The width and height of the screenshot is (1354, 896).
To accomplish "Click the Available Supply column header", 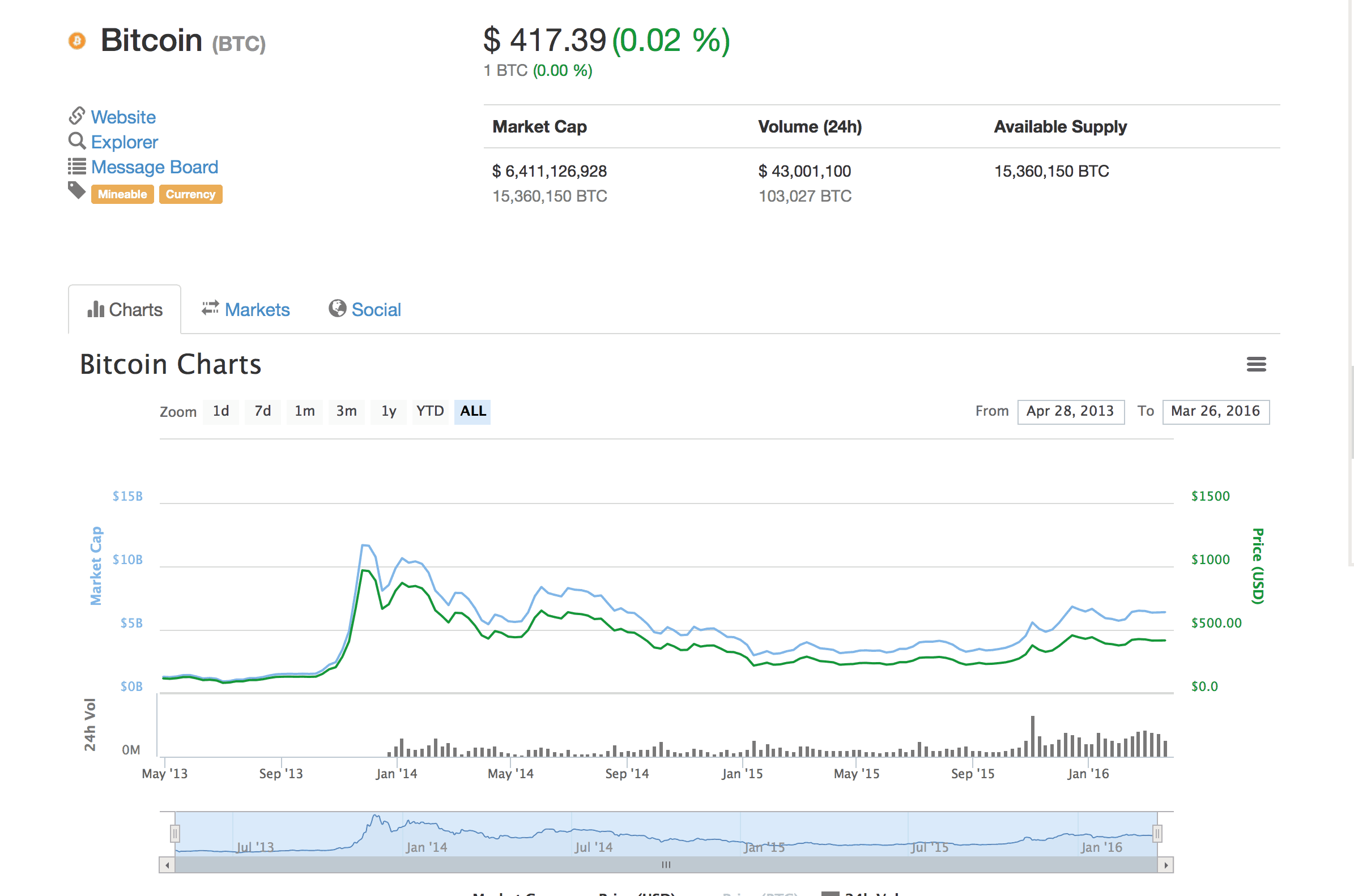I will point(1060,127).
